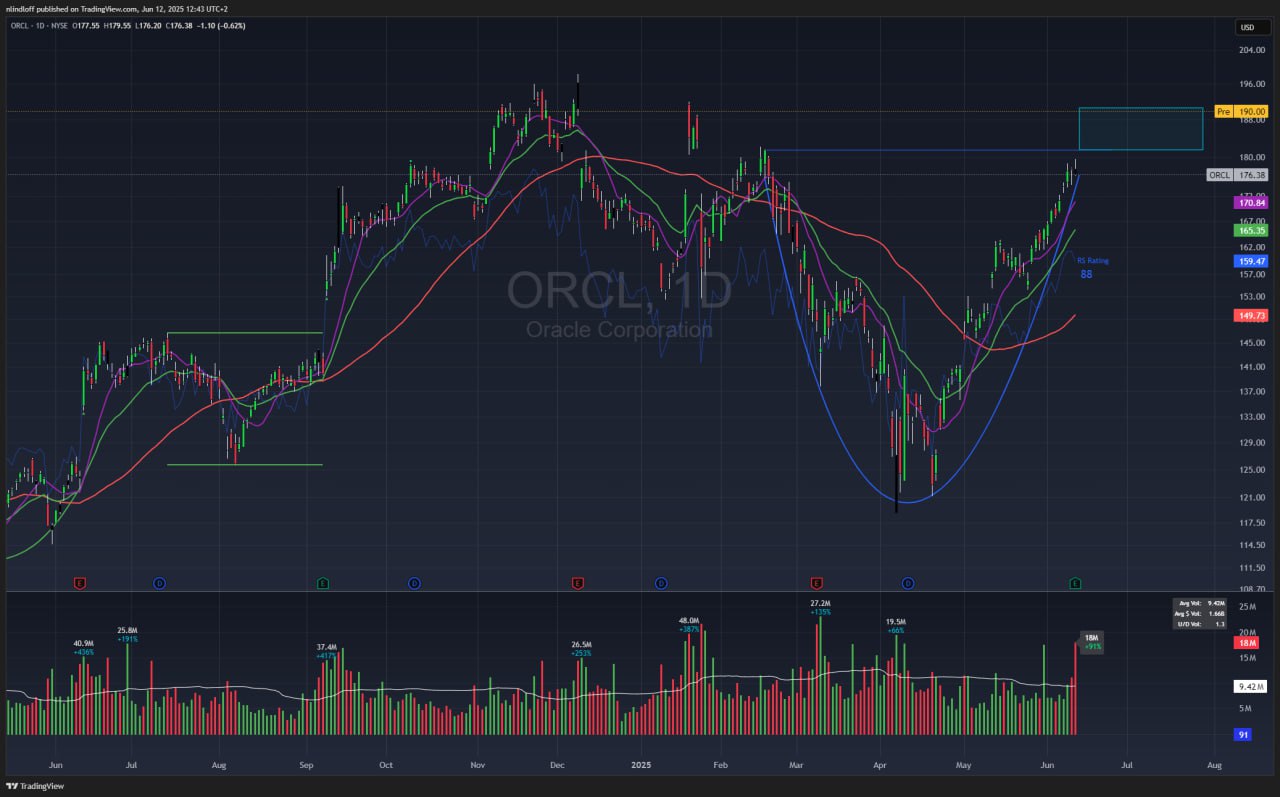The image size is (1280, 797).
Task: Select the green earnings marker in September
Action: click(322, 582)
